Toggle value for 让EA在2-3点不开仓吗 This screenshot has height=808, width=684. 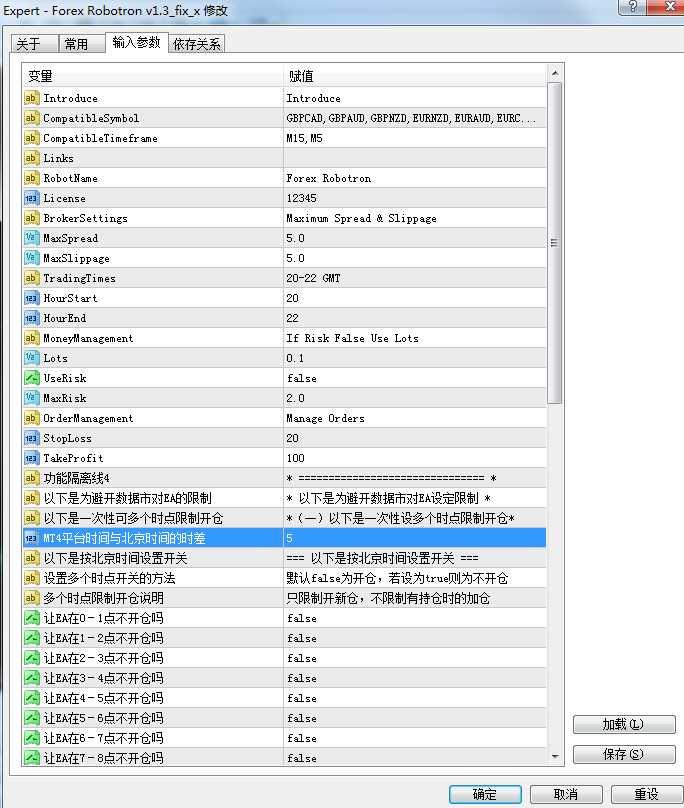point(415,658)
